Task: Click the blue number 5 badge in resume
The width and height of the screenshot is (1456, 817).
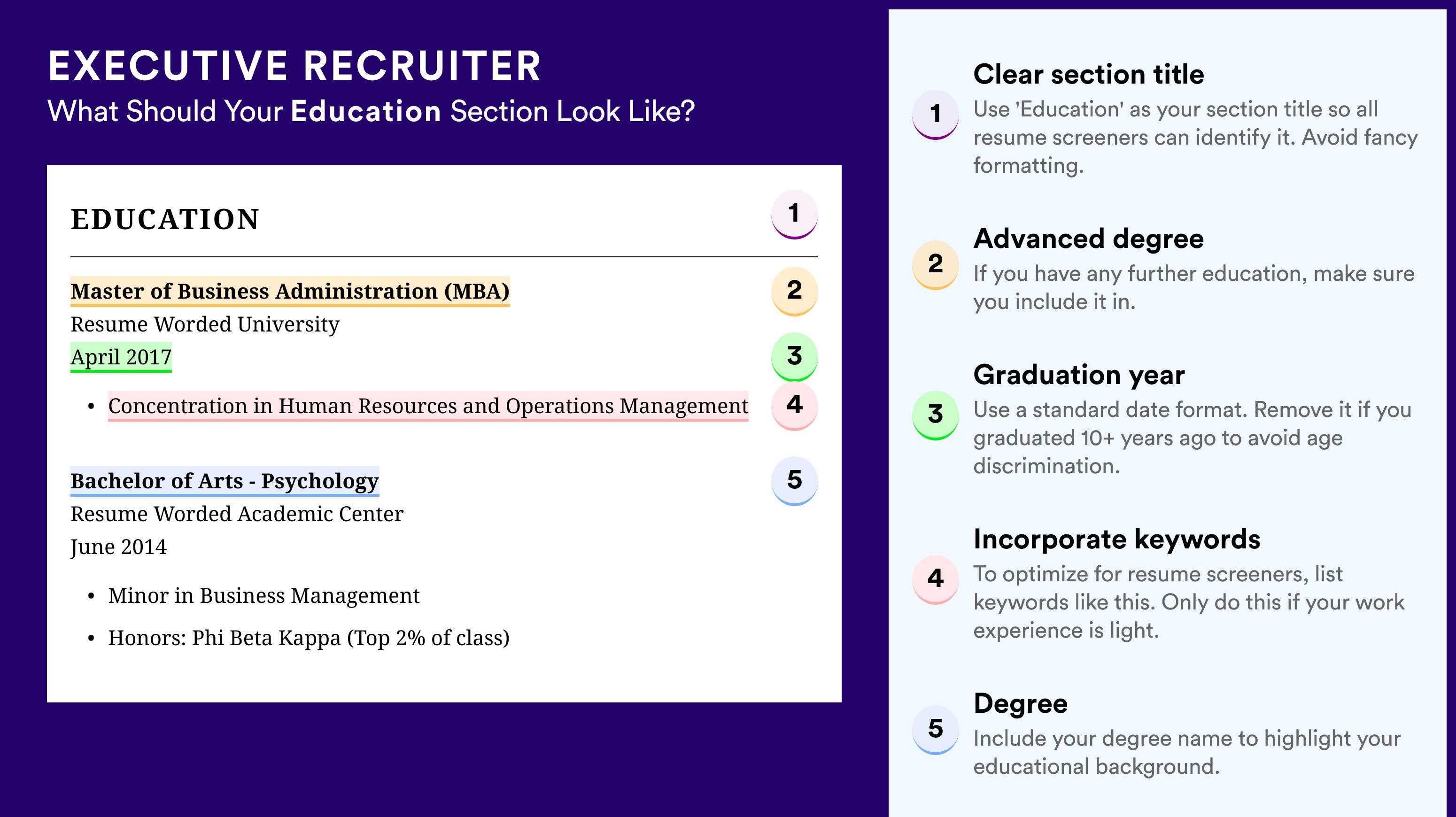Action: (794, 481)
